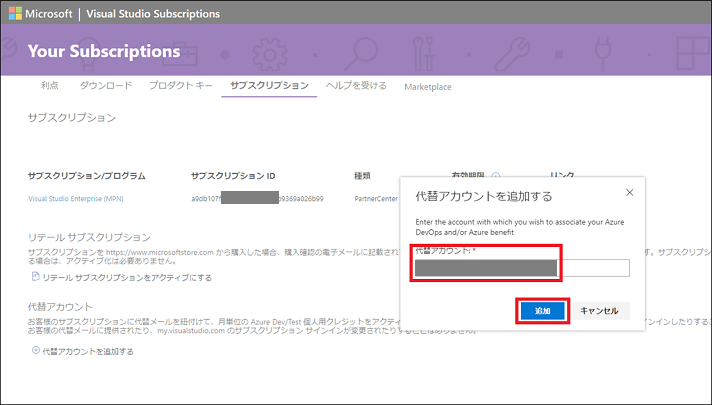Click the PartnerCenter type cell
This screenshot has height=405, width=712.
point(376,198)
